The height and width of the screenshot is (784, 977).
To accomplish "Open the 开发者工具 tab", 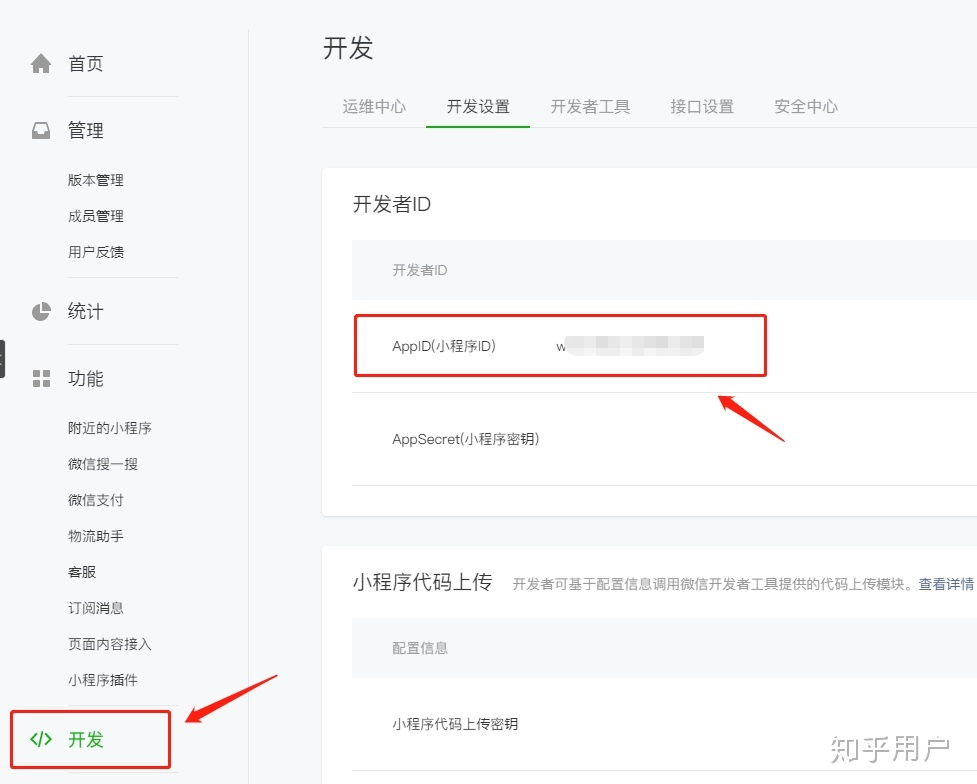I will point(590,107).
